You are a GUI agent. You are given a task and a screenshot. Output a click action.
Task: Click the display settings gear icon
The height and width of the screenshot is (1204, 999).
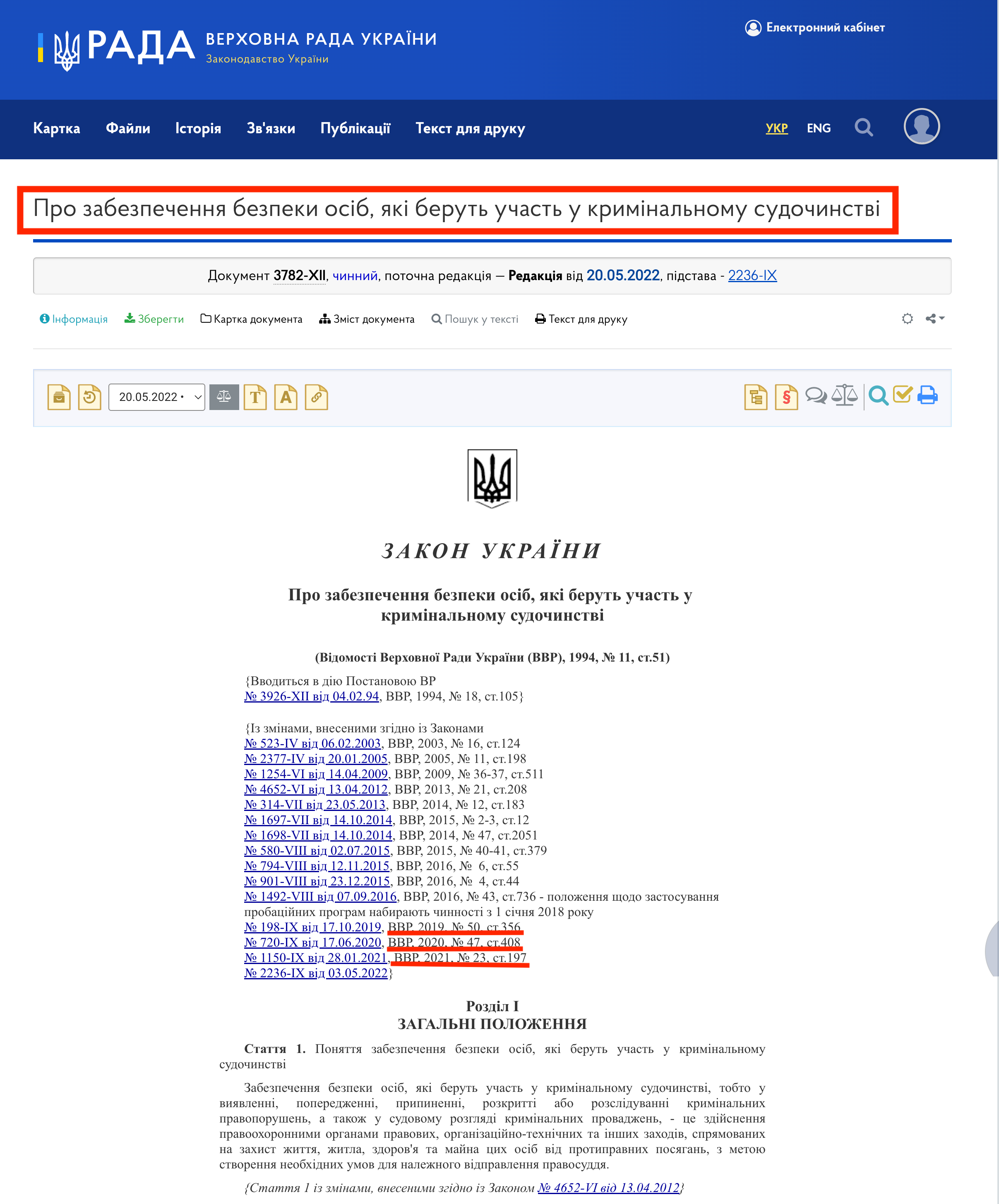pyautogui.click(x=907, y=318)
